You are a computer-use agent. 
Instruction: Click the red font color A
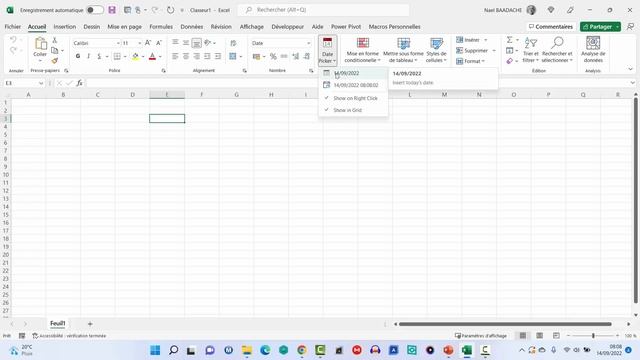[x=152, y=56]
